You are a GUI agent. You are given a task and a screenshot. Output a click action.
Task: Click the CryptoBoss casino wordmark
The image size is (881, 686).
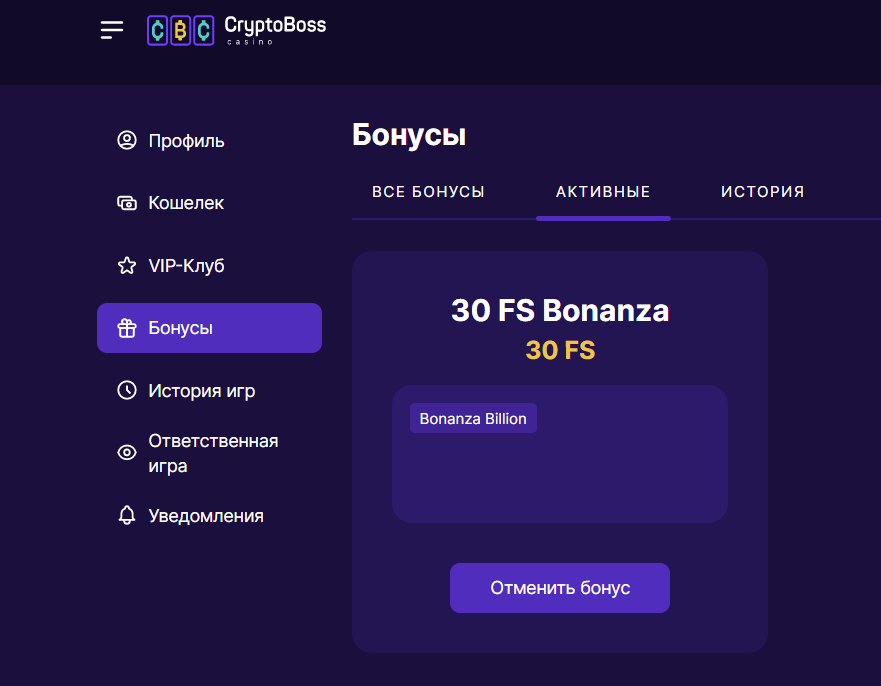[x=275, y=30]
